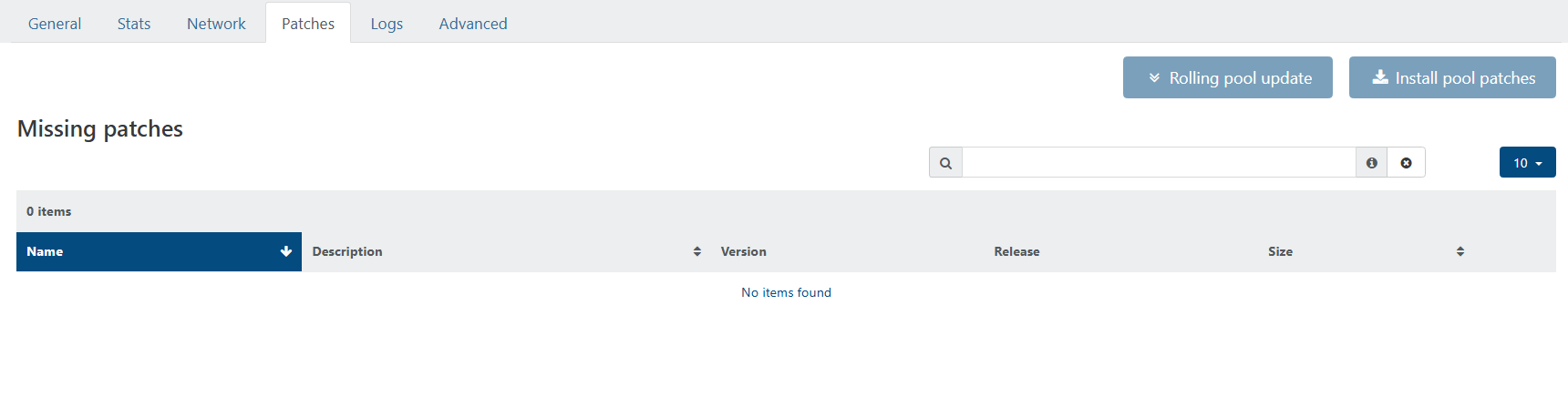
Task: Open the items-per-page 10 dropdown
Action: click(x=1527, y=163)
